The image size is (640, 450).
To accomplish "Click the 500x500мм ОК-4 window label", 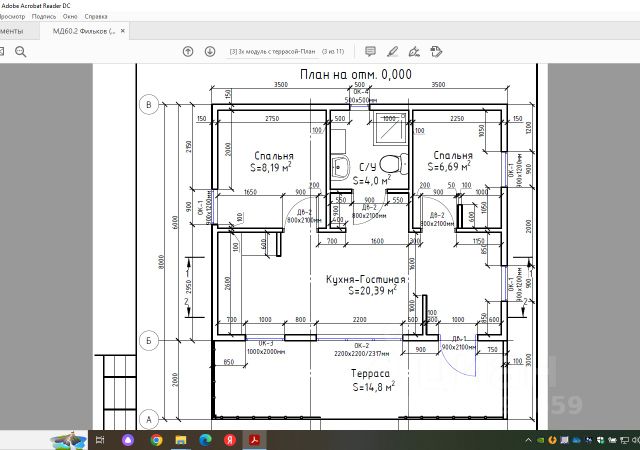I will pyautogui.click(x=361, y=100).
